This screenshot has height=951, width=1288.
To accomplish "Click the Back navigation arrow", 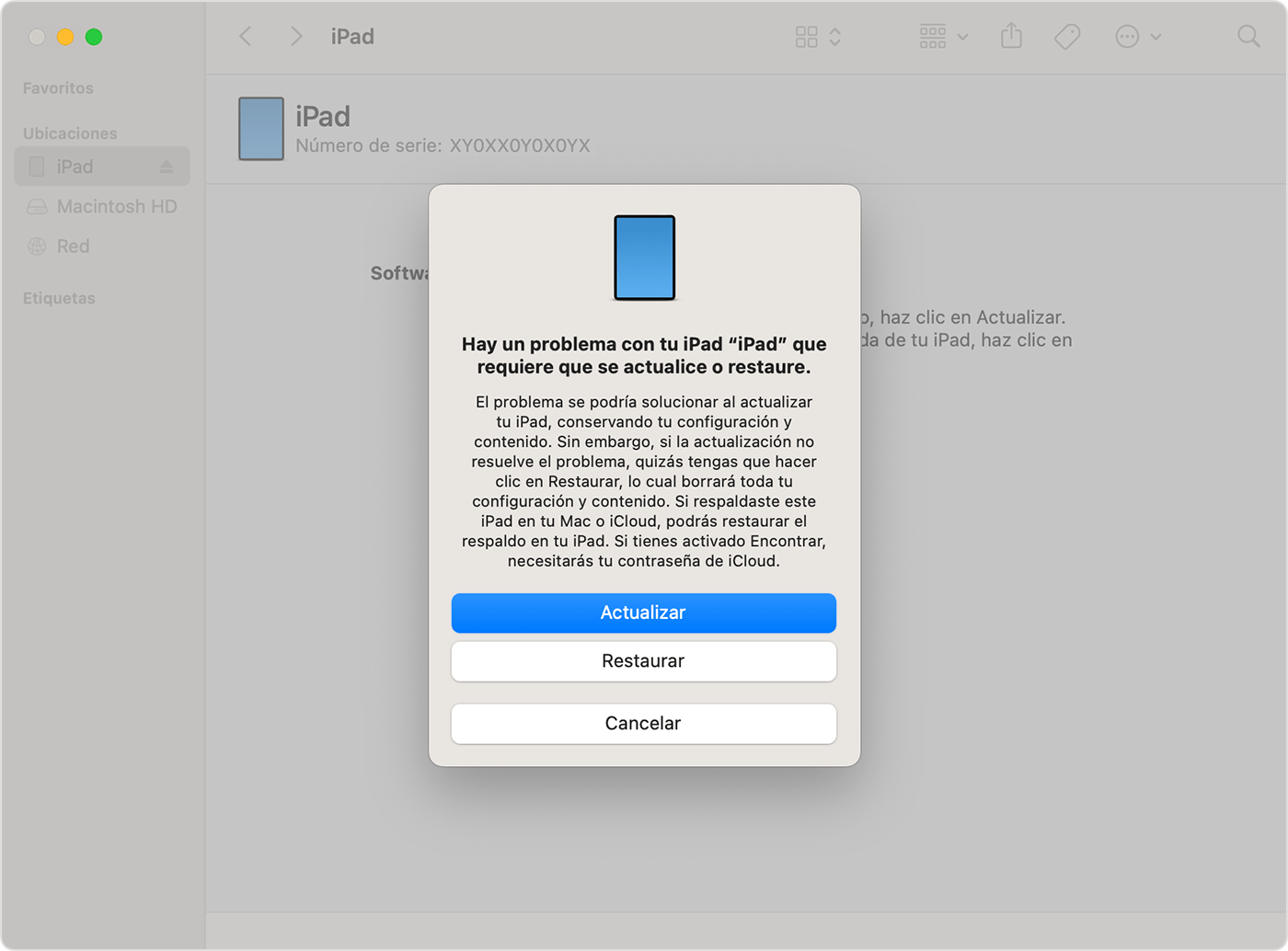I will point(245,36).
